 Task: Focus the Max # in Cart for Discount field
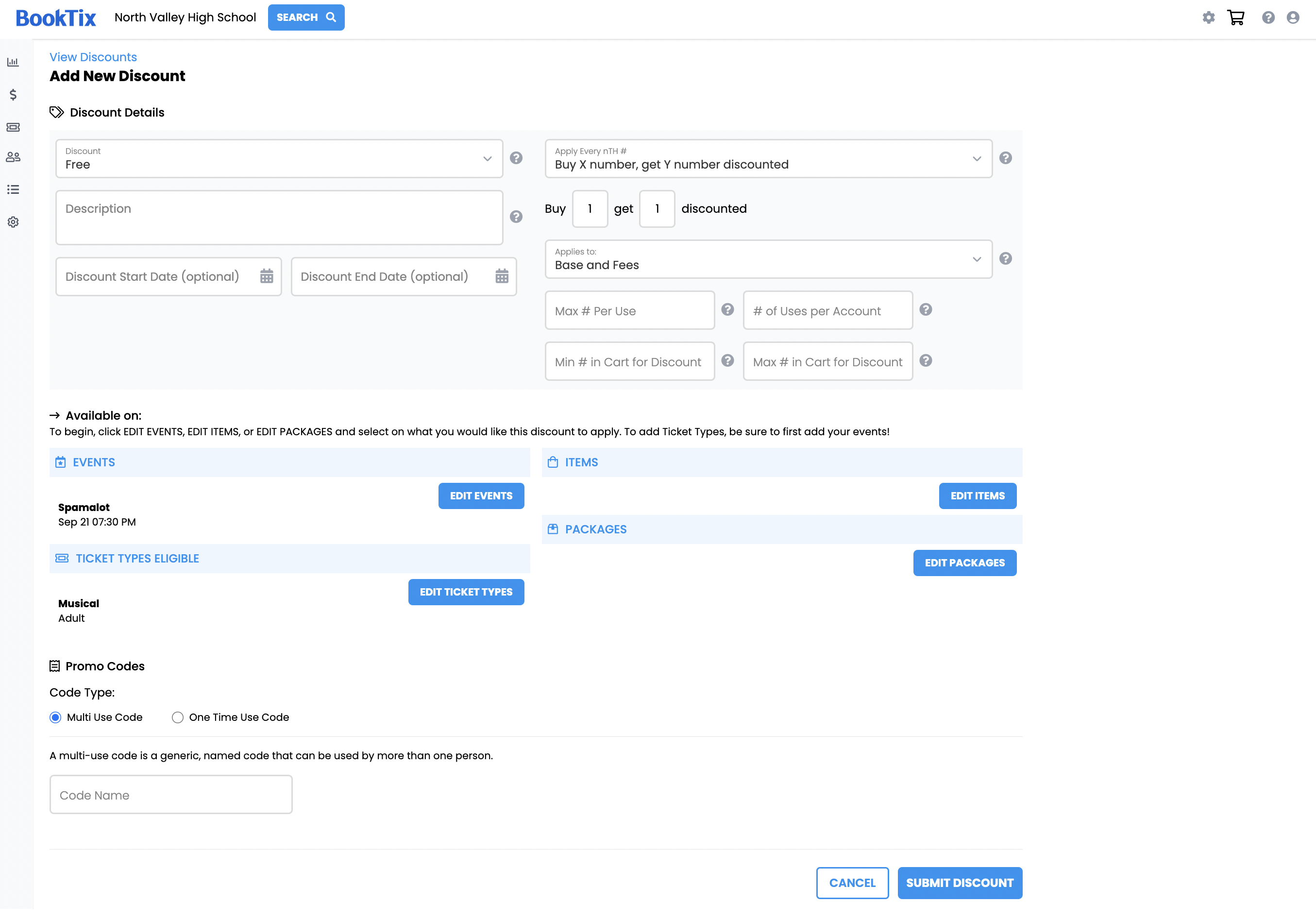828,362
